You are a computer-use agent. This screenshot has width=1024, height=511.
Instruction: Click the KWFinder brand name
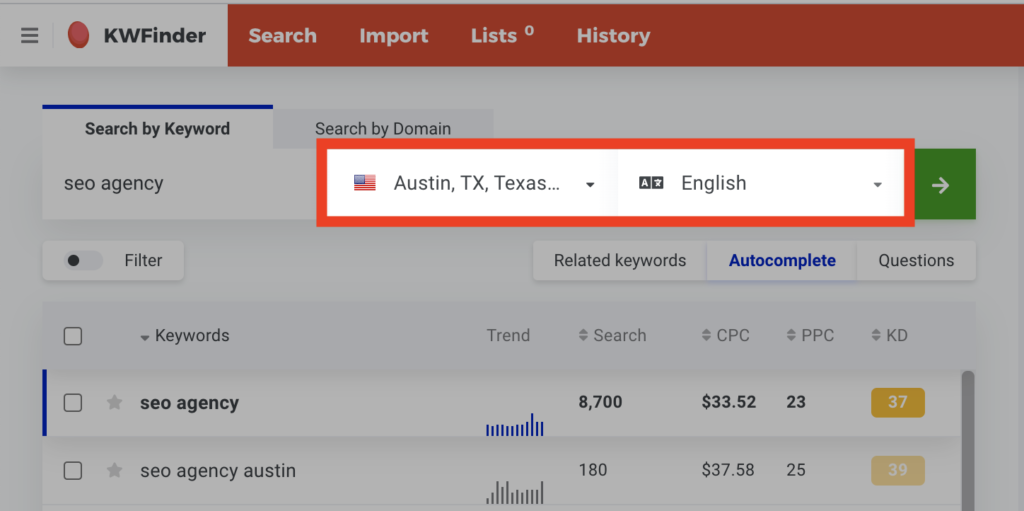click(155, 36)
